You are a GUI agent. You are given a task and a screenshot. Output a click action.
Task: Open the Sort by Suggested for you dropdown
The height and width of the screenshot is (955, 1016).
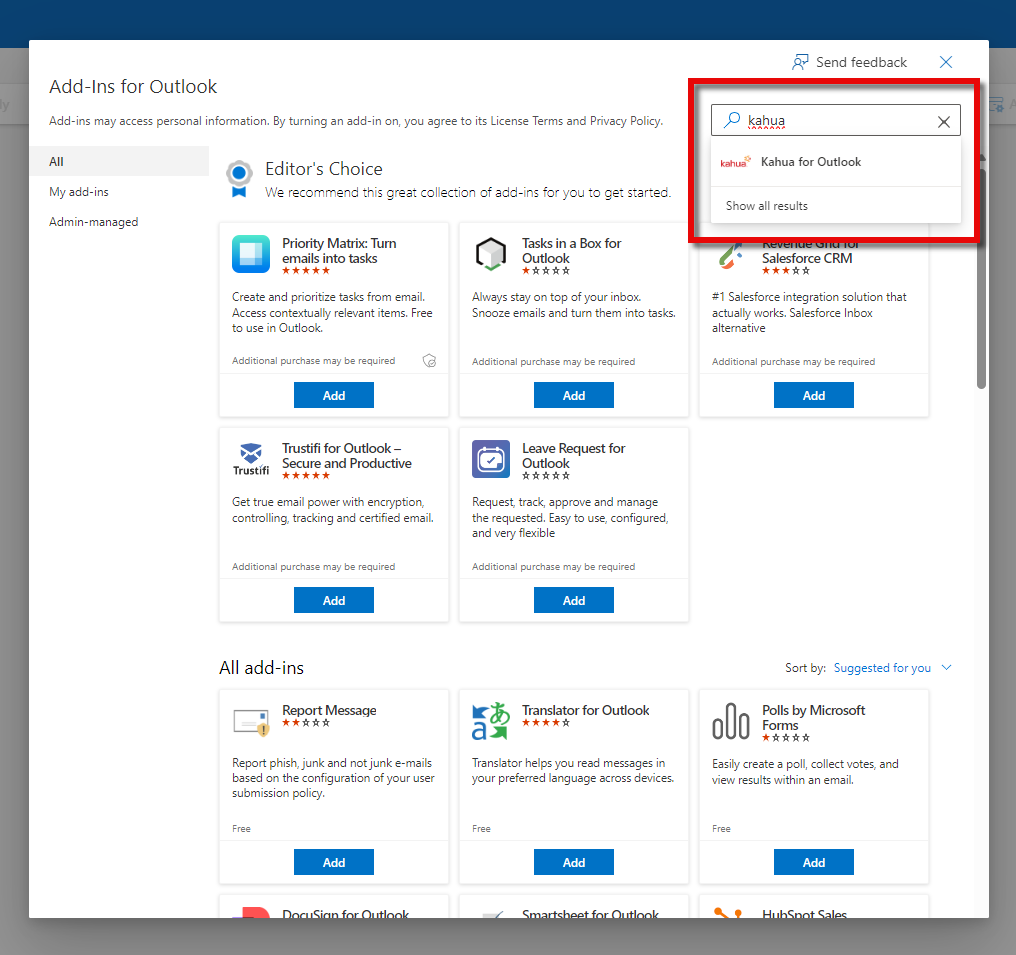pyautogui.click(x=892, y=668)
